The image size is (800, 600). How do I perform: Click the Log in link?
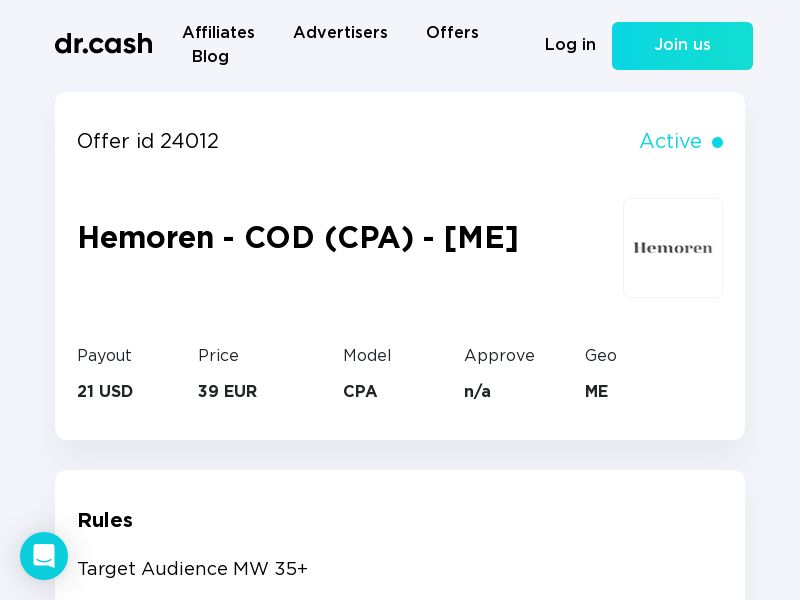click(570, 44)
